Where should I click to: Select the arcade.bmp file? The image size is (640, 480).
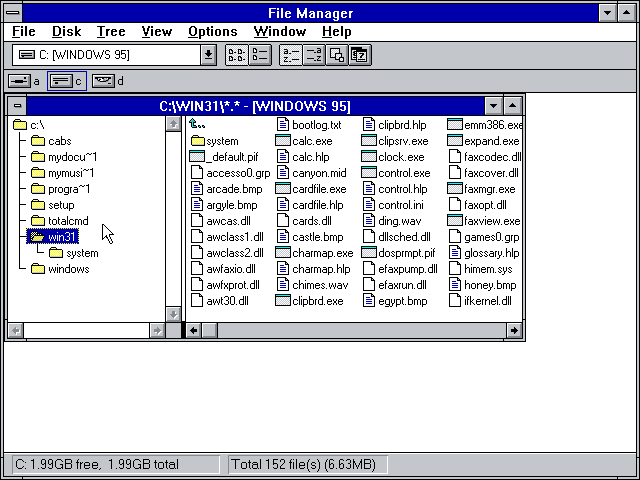click(227, 189)
